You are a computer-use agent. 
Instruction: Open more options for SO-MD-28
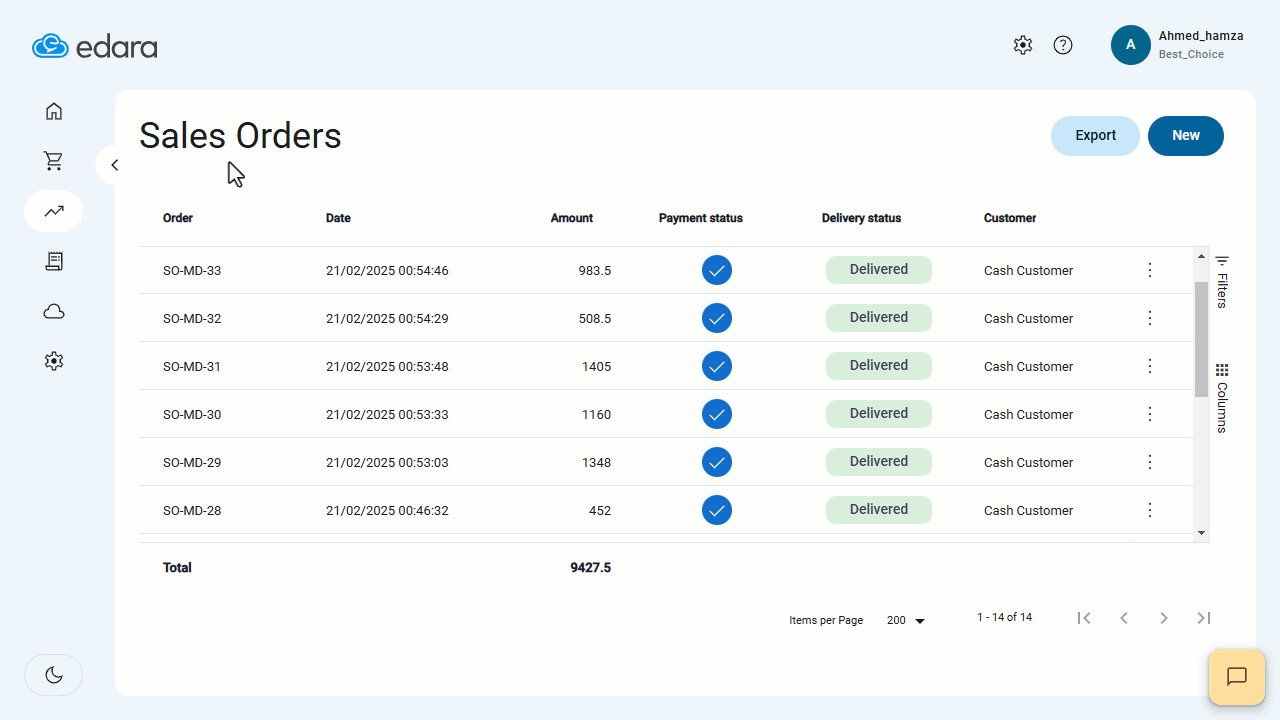pyautogui.click(x=1150, y=510)
